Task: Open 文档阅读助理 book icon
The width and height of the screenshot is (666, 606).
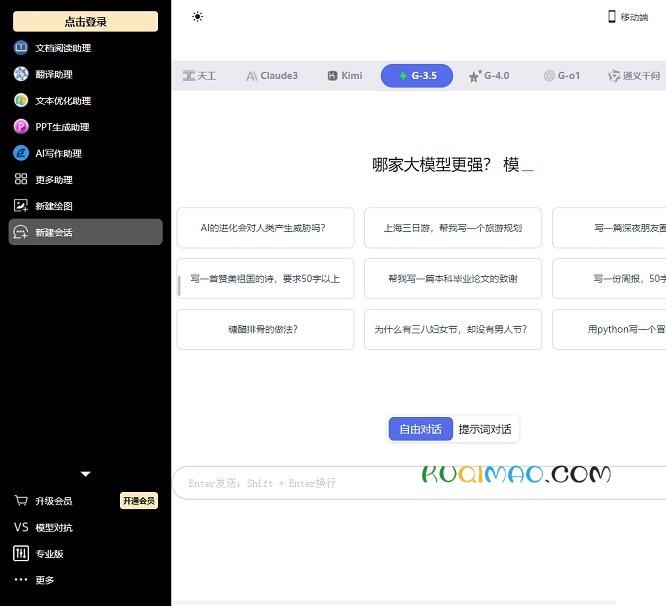Action: [x=21, y=48]
